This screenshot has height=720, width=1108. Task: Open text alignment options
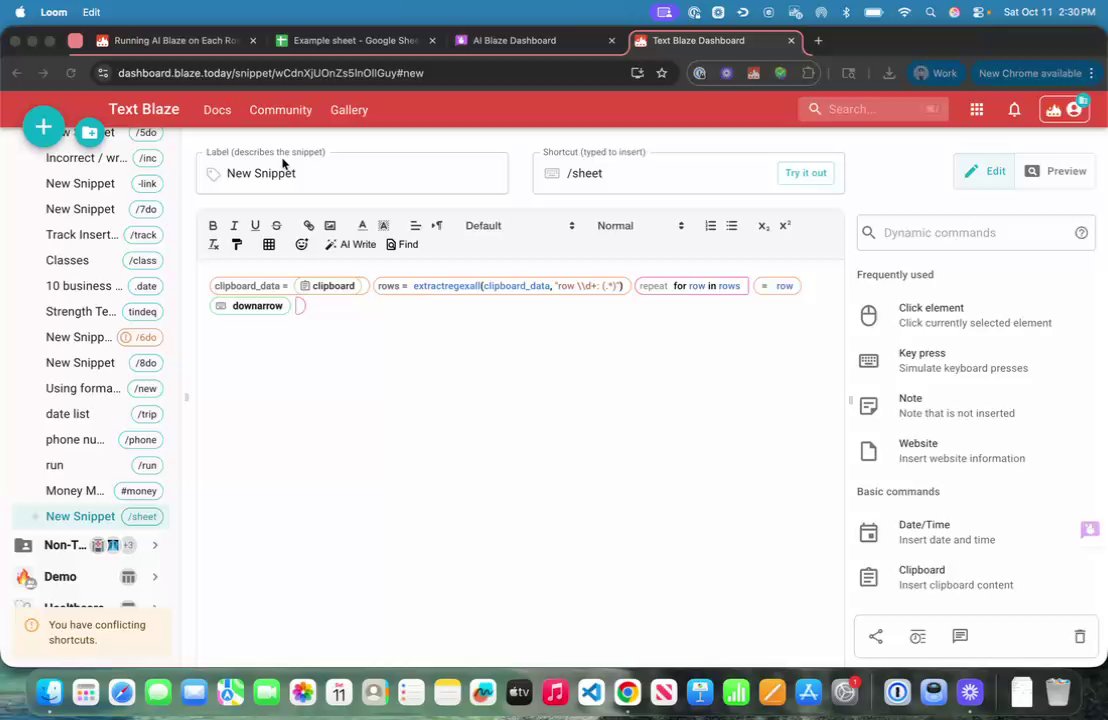click(416, 225)
